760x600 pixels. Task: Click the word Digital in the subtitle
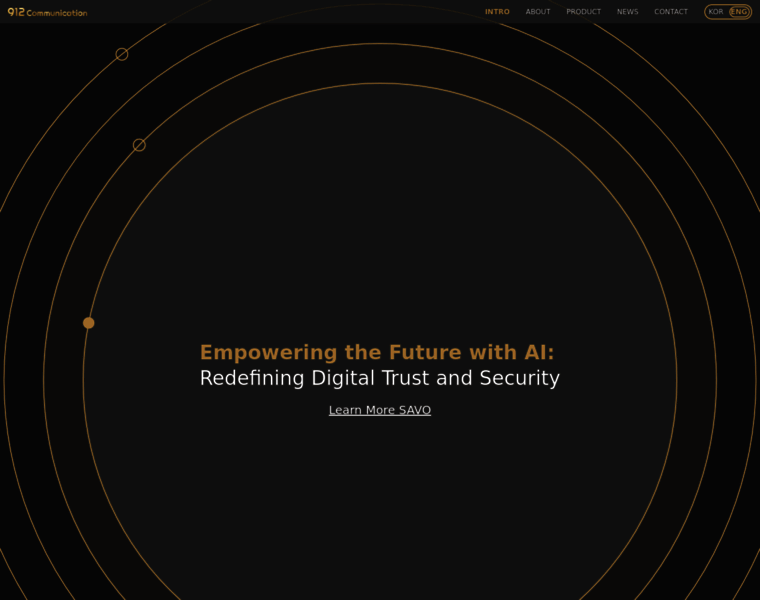click(x=337, y=378)
